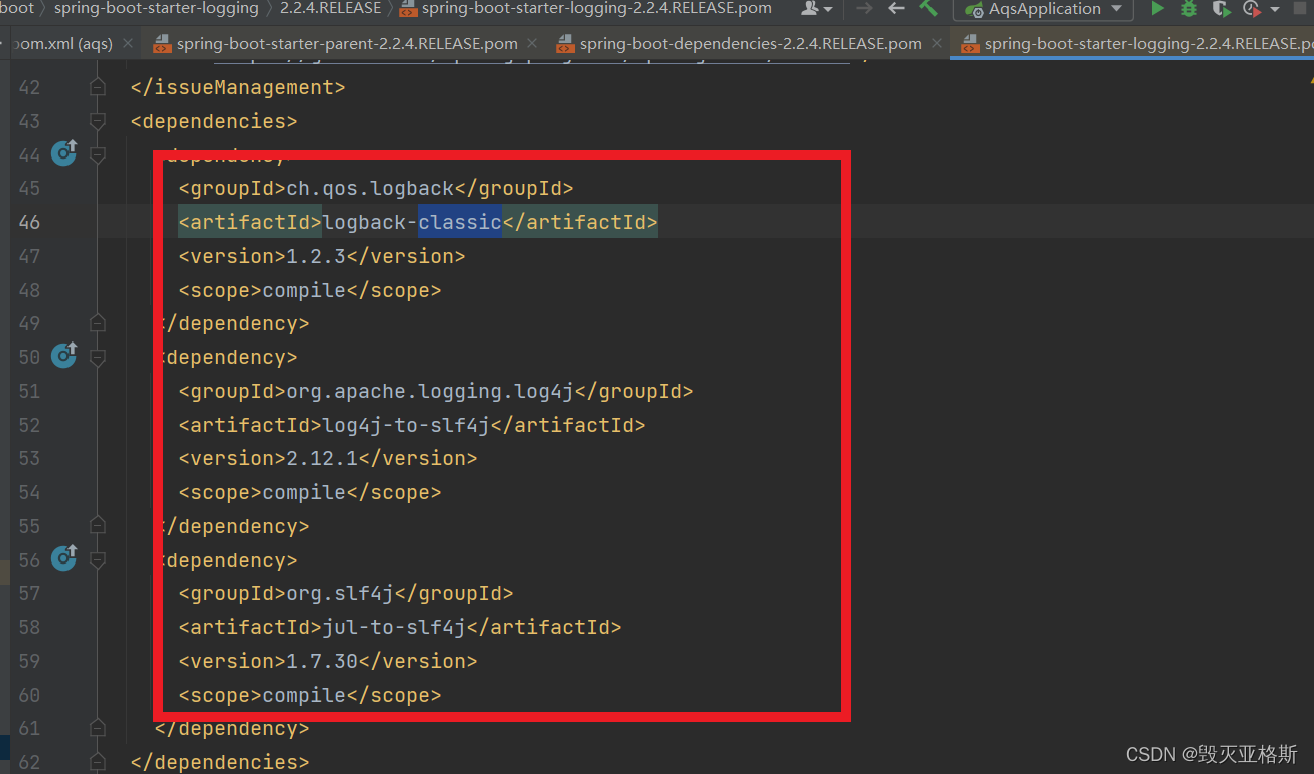Click gutter override icon on line 56

[x=64, y=558]
